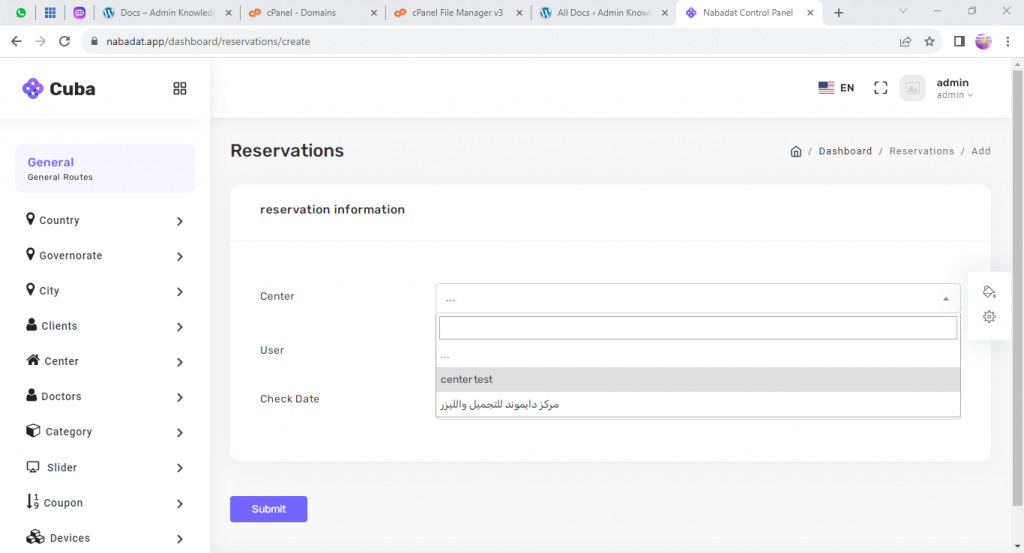Image resolution: width=1024 pixels, height=553 pixels.
Task: Click the search field in Center dropdown
Action: (x=697, y=328)
